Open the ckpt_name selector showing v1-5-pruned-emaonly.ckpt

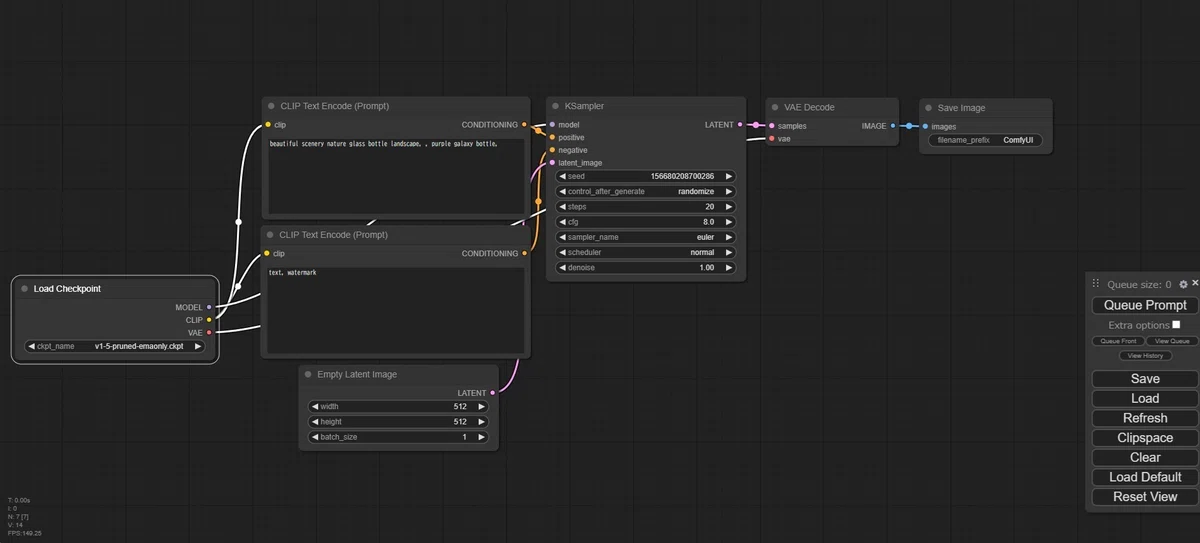point(115,346)
